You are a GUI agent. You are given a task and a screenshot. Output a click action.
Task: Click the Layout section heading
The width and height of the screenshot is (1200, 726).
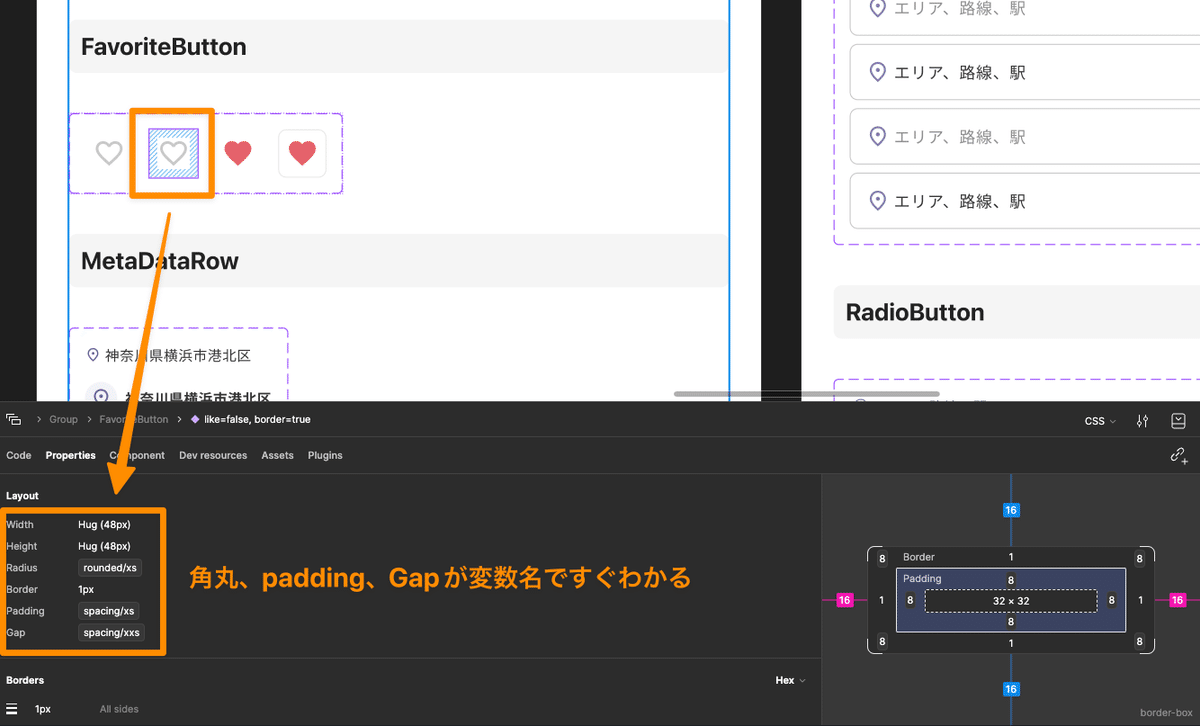point(22,496)
